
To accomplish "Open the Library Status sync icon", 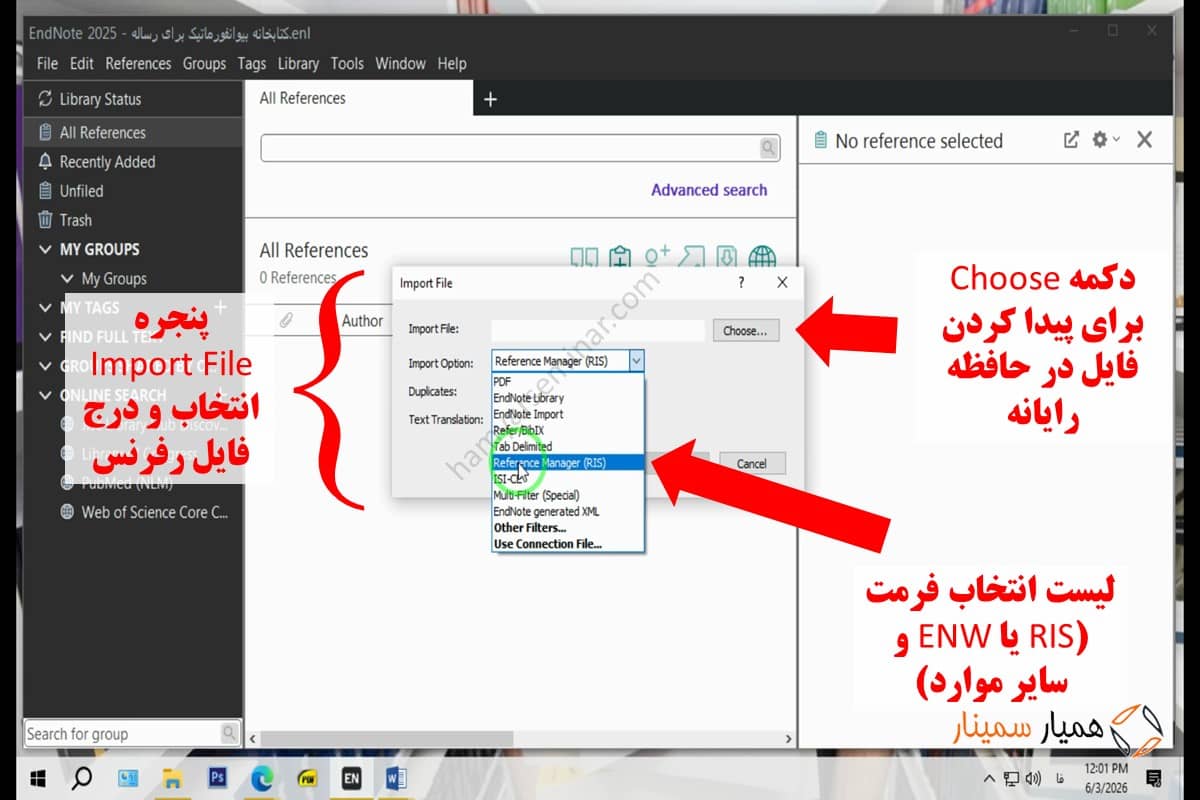I will coord(45,99).
